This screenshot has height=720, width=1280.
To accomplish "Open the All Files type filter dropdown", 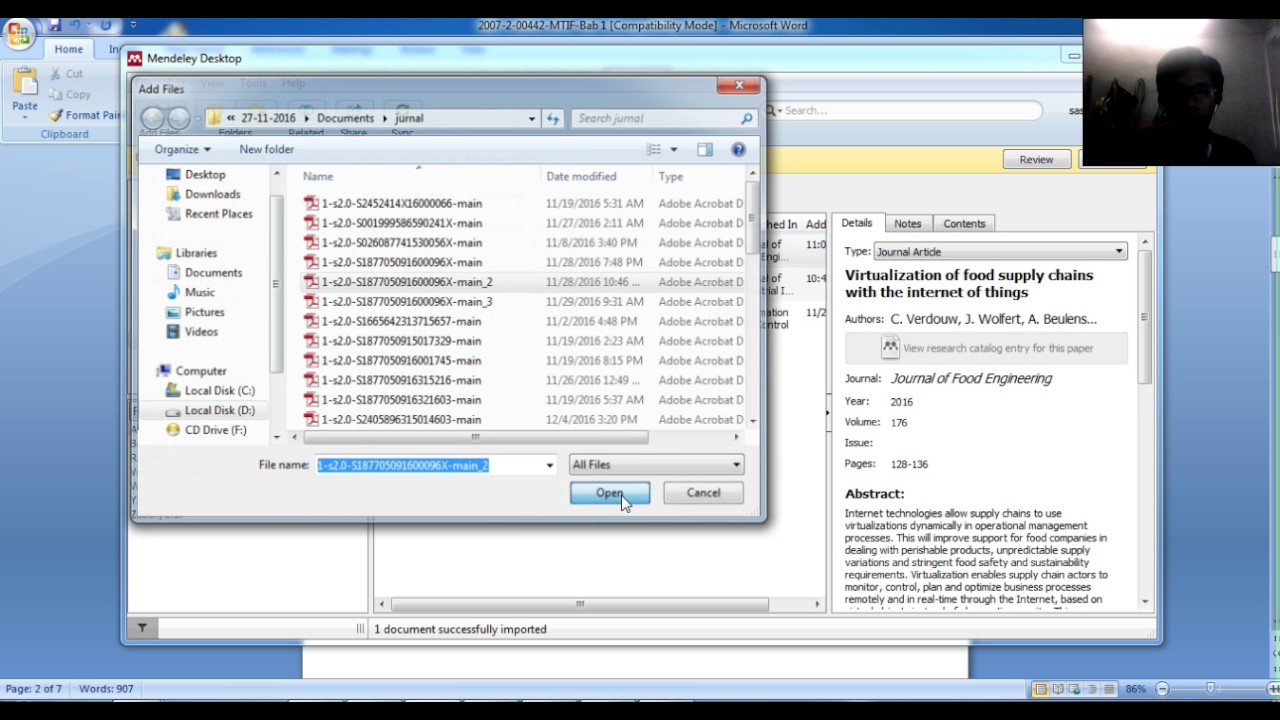I will [656, 464].
